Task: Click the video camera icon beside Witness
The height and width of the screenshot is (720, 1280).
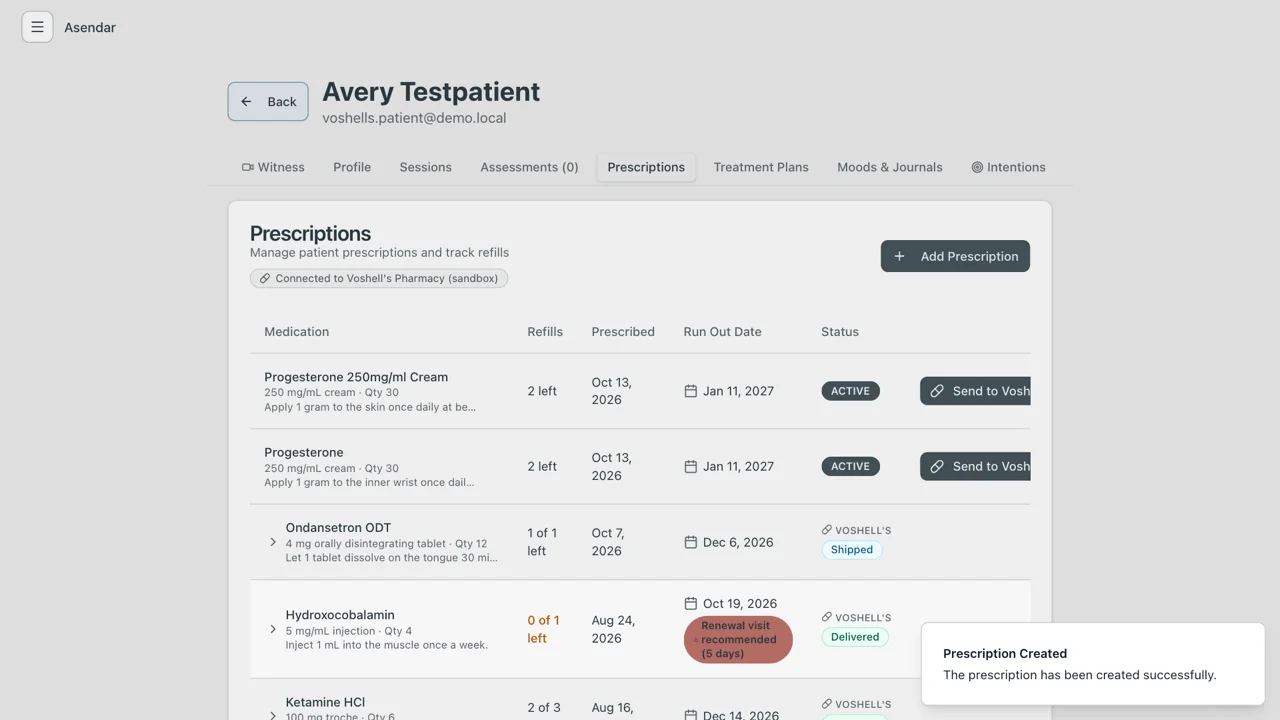Action: pos(248,167)
